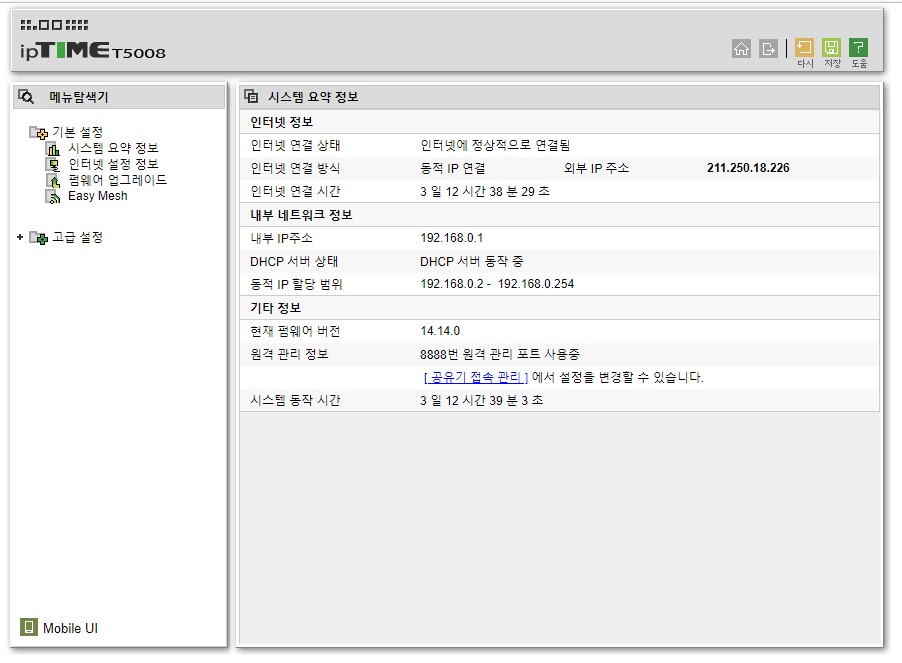
Task: Click the Mobile UI phone icon
Action: 29,627
